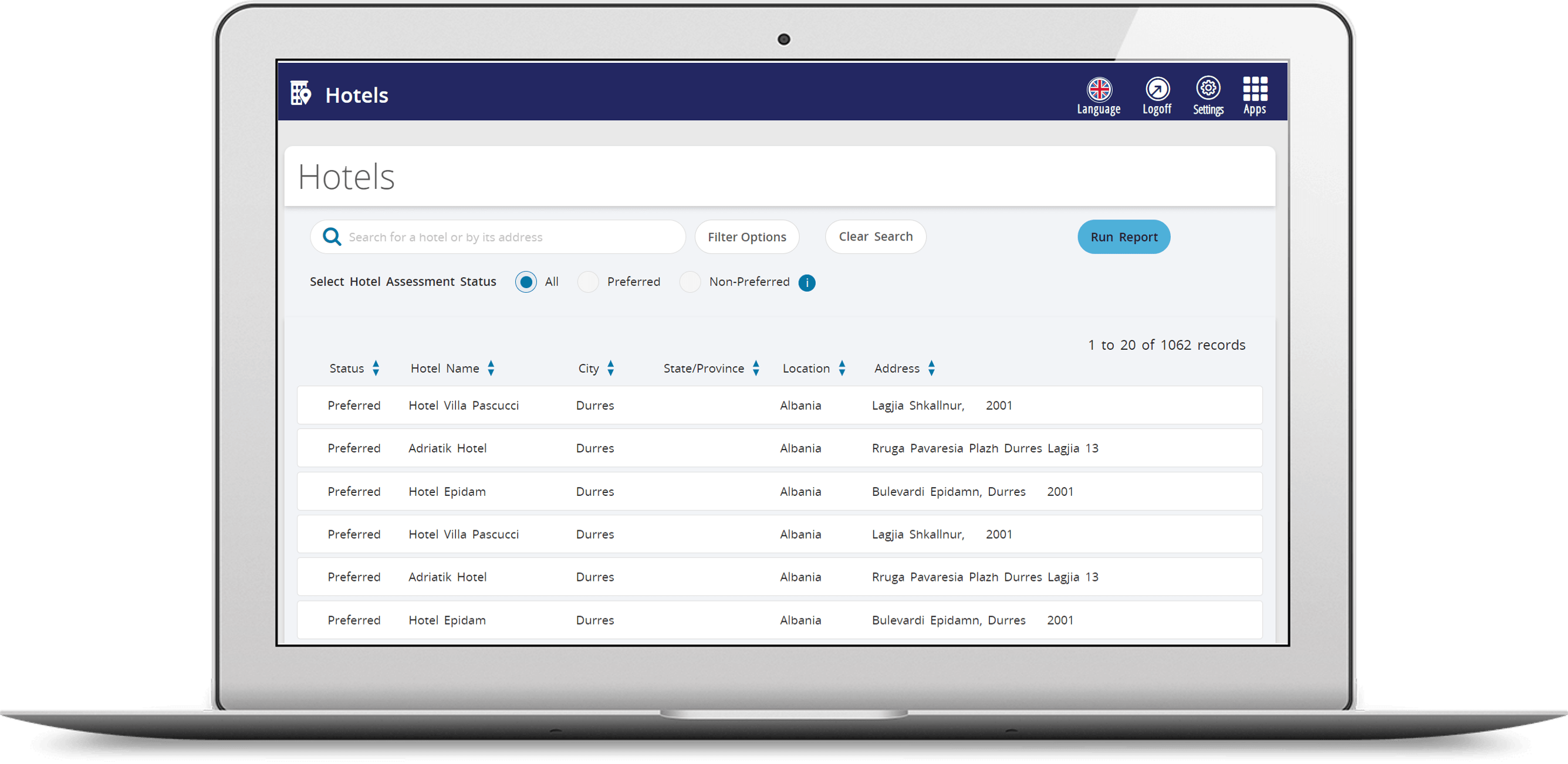Open the Language flag icon
1568x764 pixels.
(1099, 90)
